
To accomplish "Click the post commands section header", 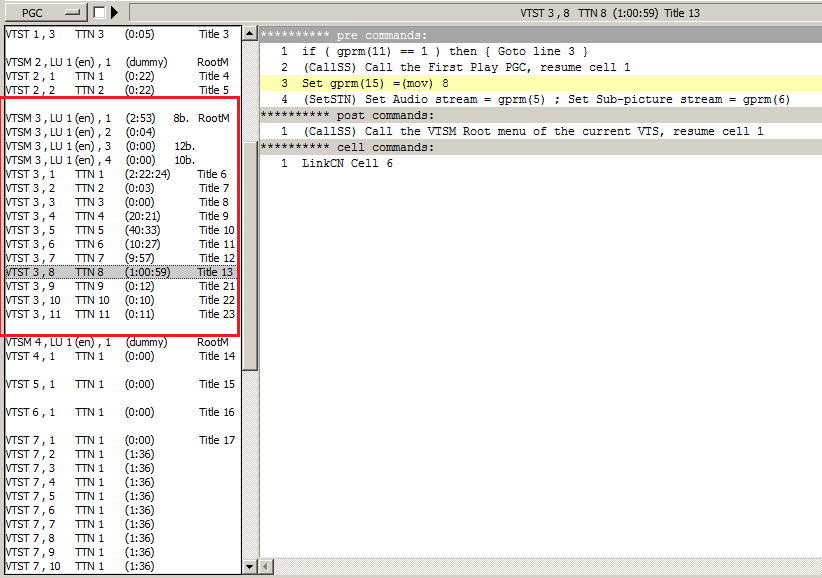I will tap(541, 115).
